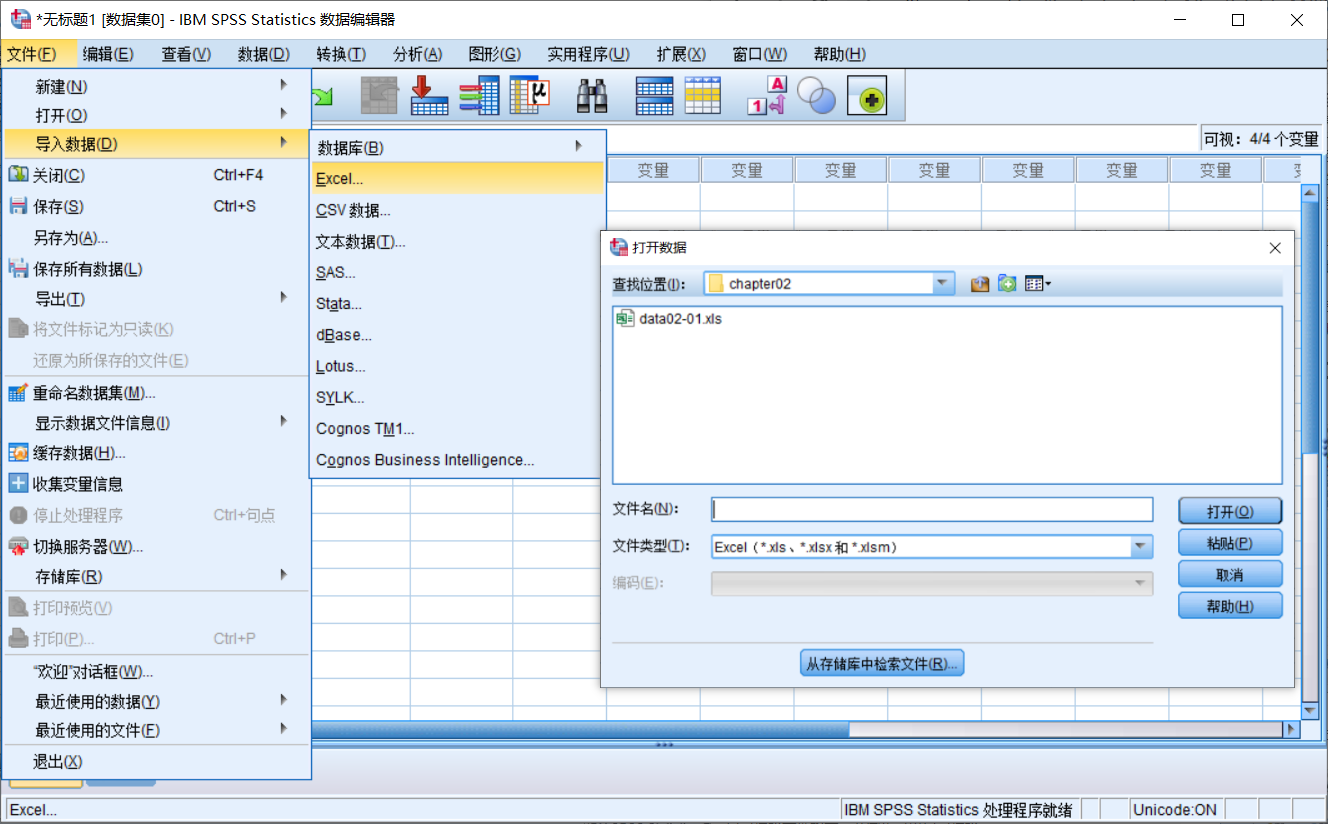1328x824 pixels.
Task: Click the 文件名(N) text input field
Action: [x=932, y=510]
